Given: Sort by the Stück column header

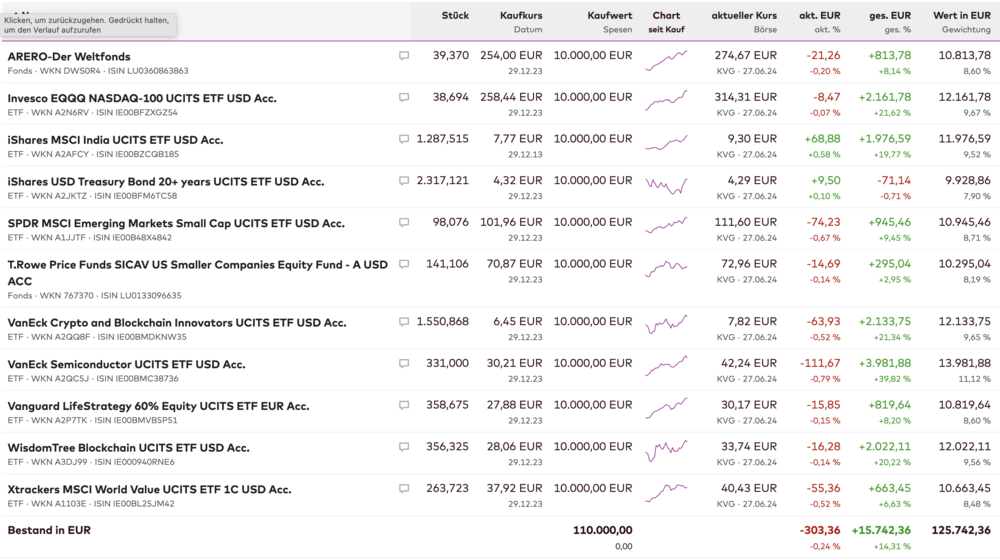Looking at the screenshot, I should tap(455, 16).
